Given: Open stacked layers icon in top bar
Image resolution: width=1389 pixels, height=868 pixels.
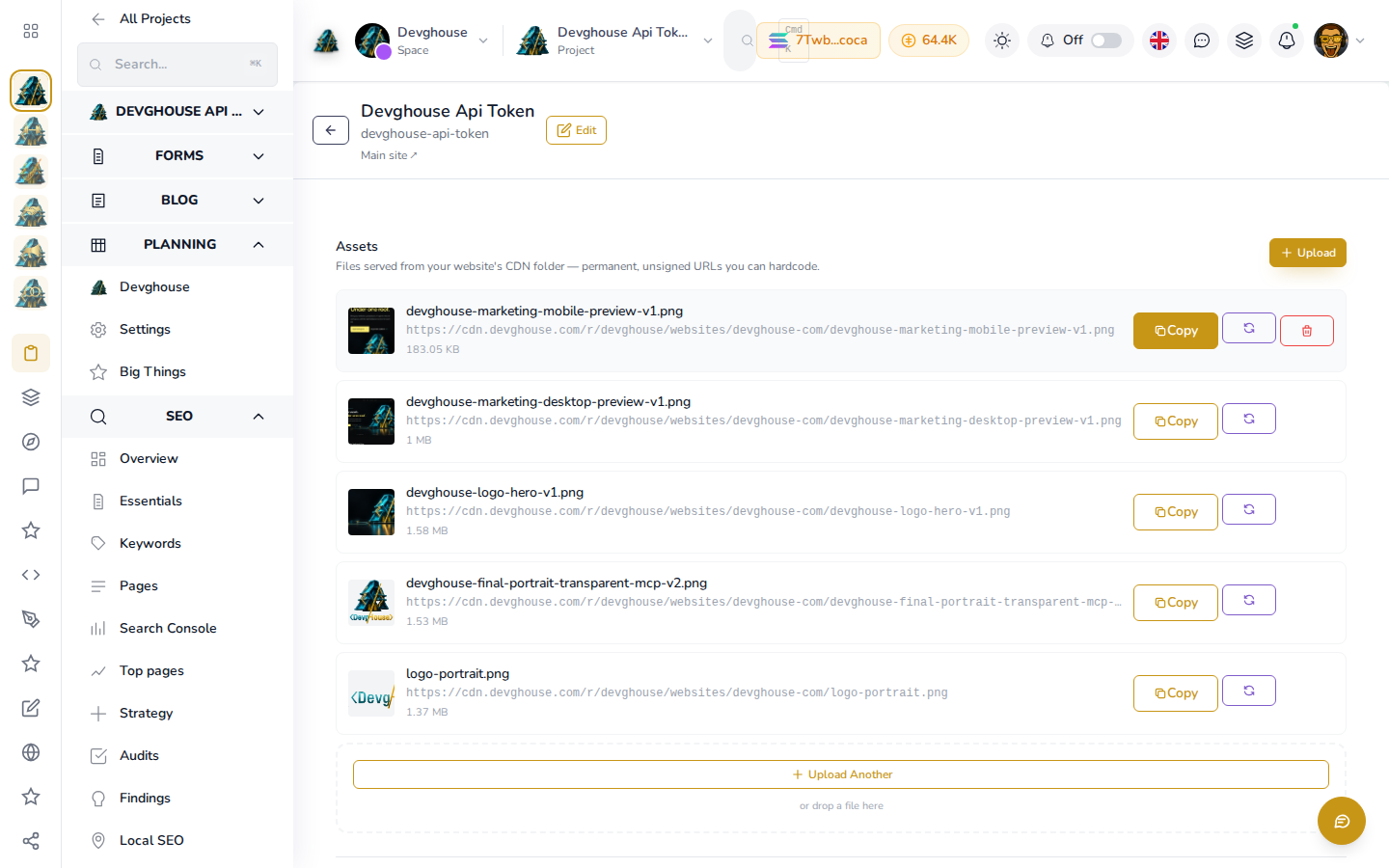Looking at the screenshot, I should point(1244,41).
